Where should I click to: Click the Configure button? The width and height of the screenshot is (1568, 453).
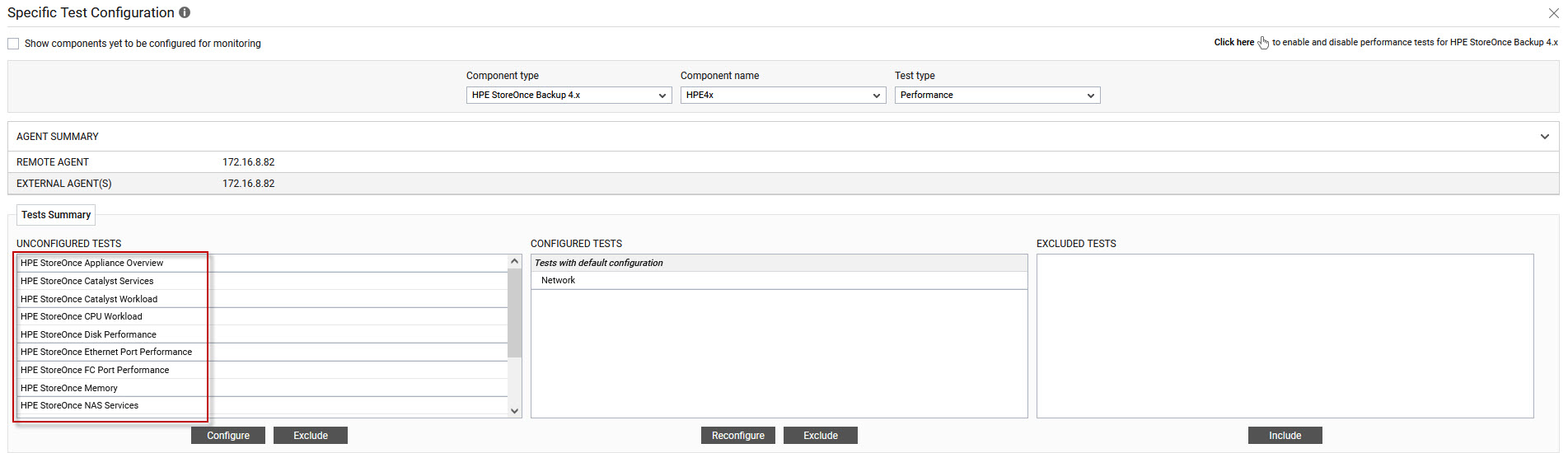(228, 436)
